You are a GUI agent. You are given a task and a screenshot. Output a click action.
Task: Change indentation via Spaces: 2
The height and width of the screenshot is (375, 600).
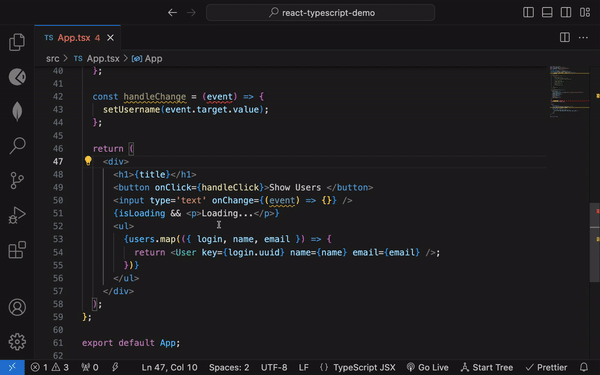click(x=229, y=368)
